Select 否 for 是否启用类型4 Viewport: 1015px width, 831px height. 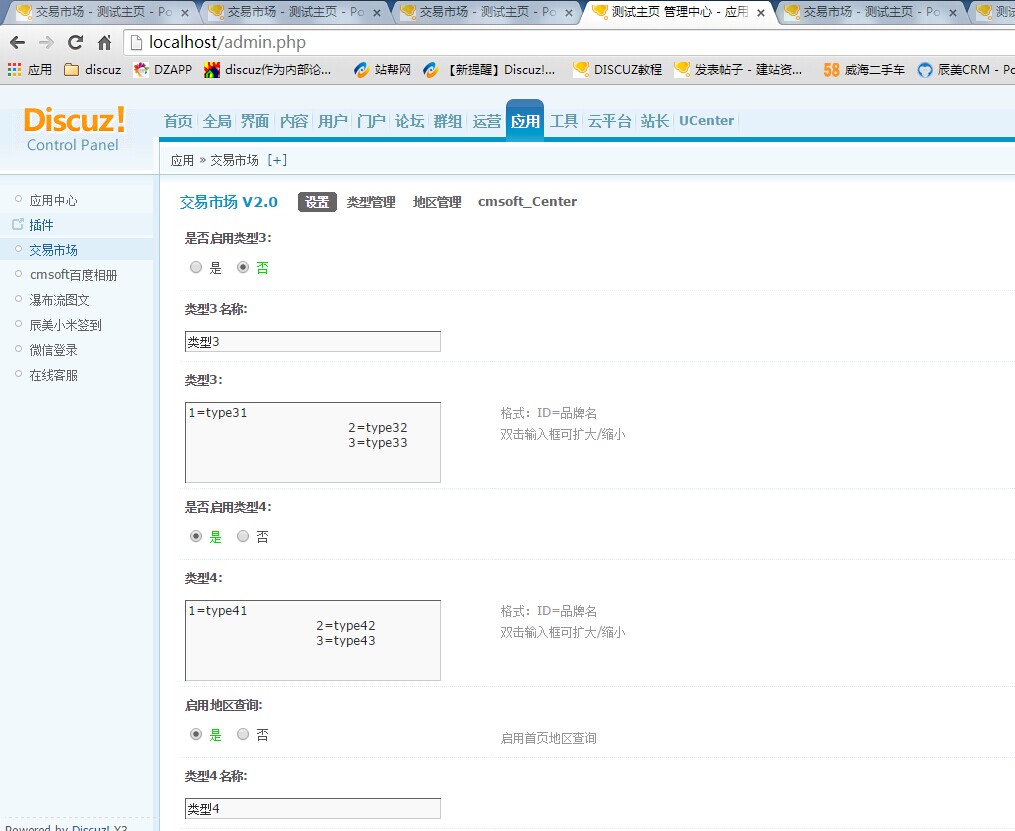click(243, 536)
